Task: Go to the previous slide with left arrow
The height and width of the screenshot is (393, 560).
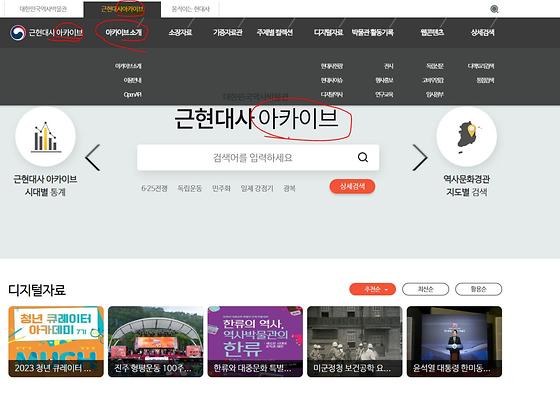Action: [x=93, y=158]
